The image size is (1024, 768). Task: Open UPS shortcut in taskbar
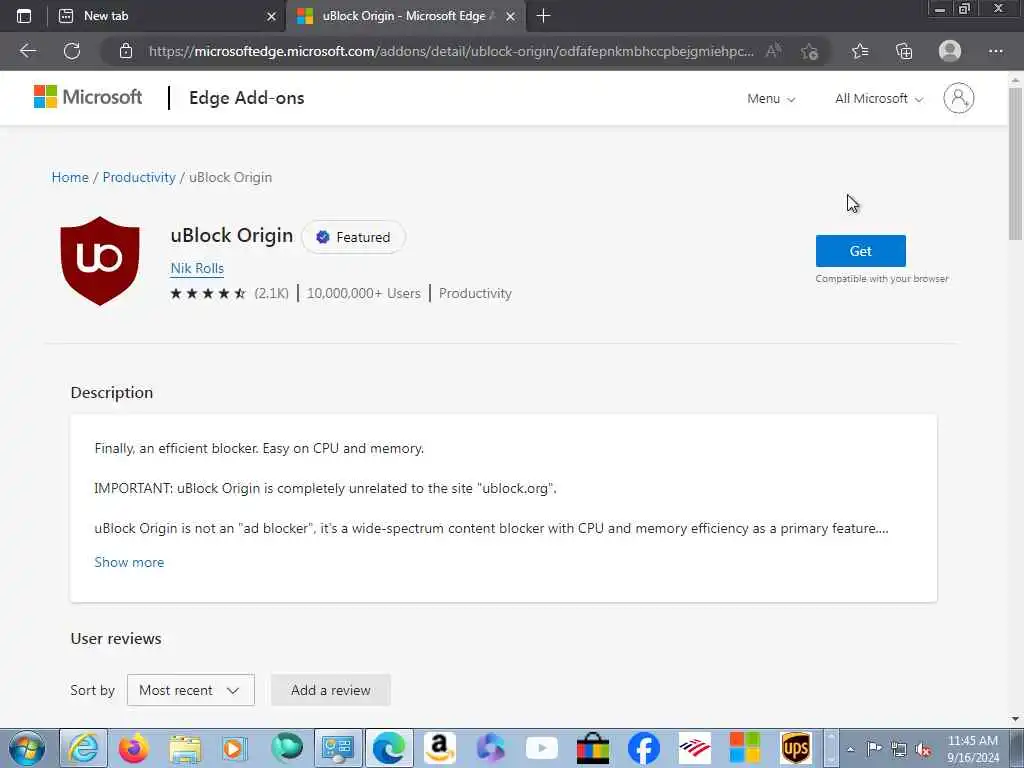tap(795, 748)
